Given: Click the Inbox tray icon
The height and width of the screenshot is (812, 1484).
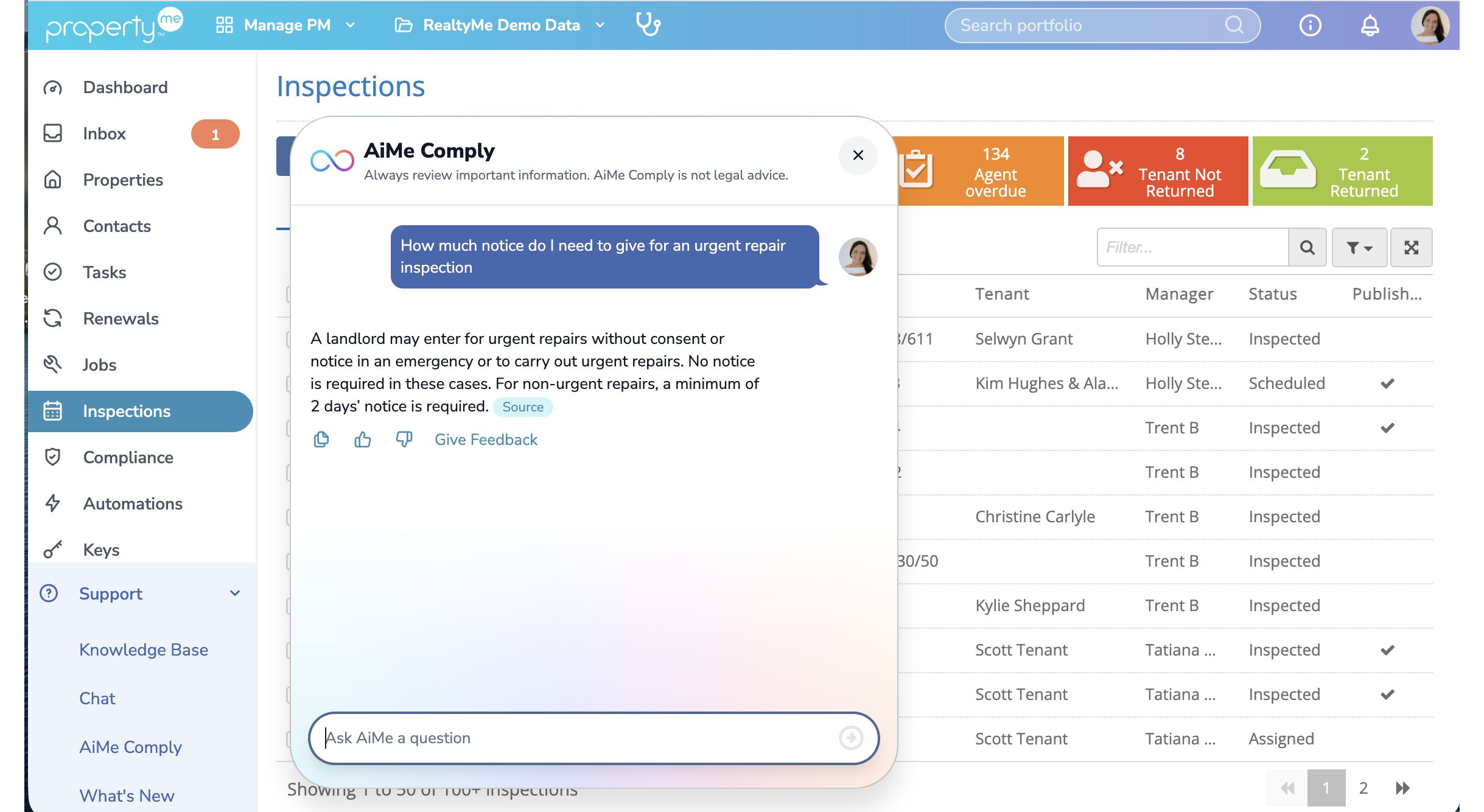Looking at the screenshot, I should [x=53, y=133].
